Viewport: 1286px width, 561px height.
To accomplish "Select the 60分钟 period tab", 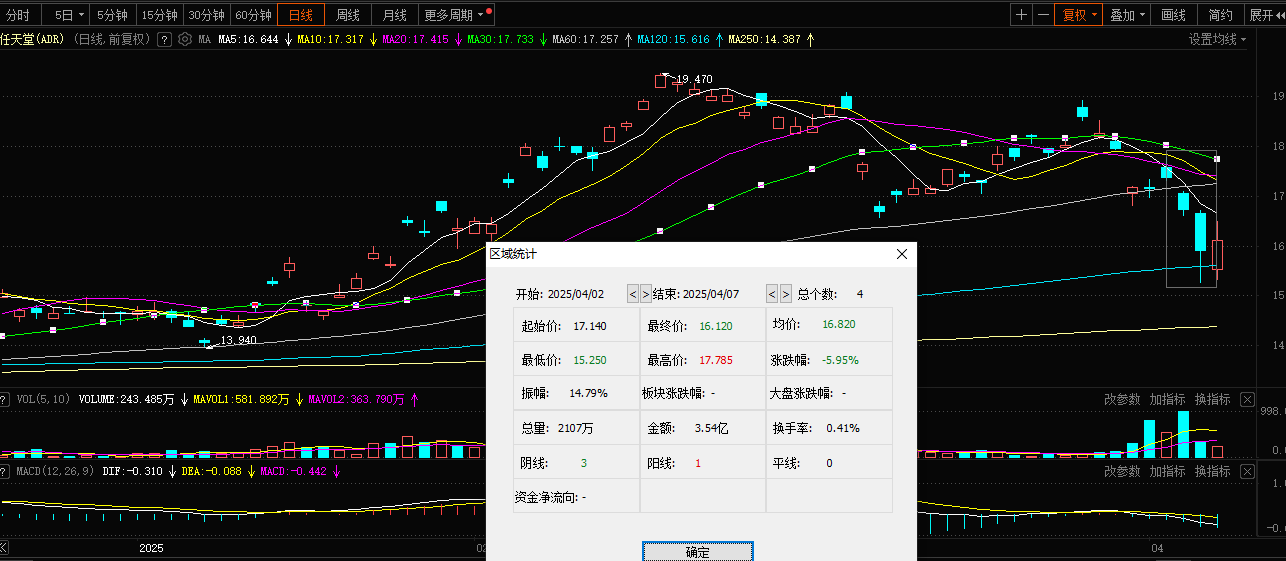I will click(254, 15).
